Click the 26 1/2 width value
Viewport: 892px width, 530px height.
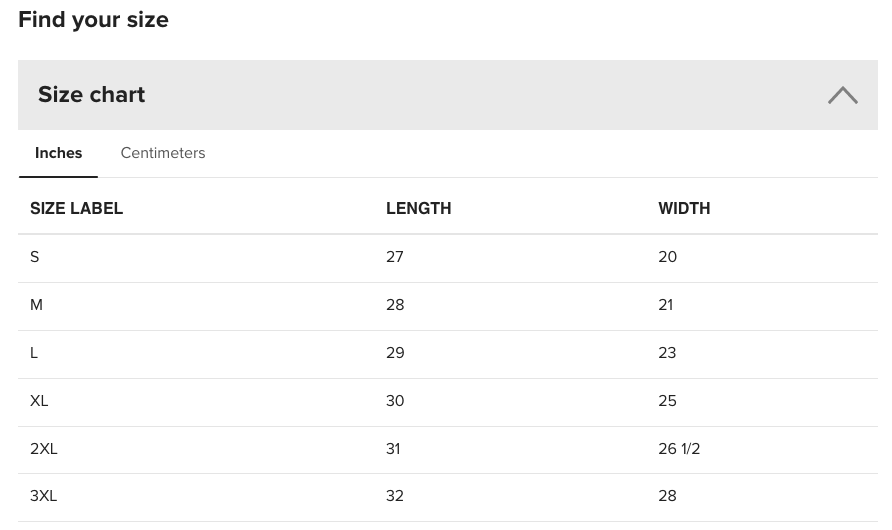[x=679, y=449]
